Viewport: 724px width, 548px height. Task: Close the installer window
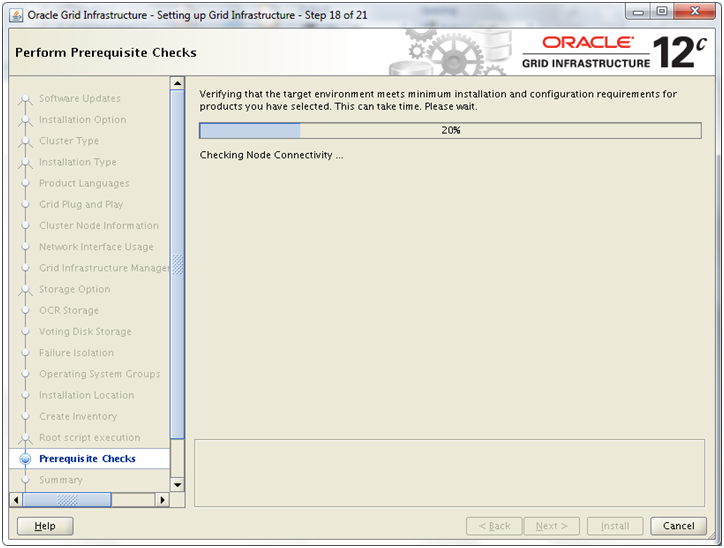pyautogui.click(x=695, y=12)
